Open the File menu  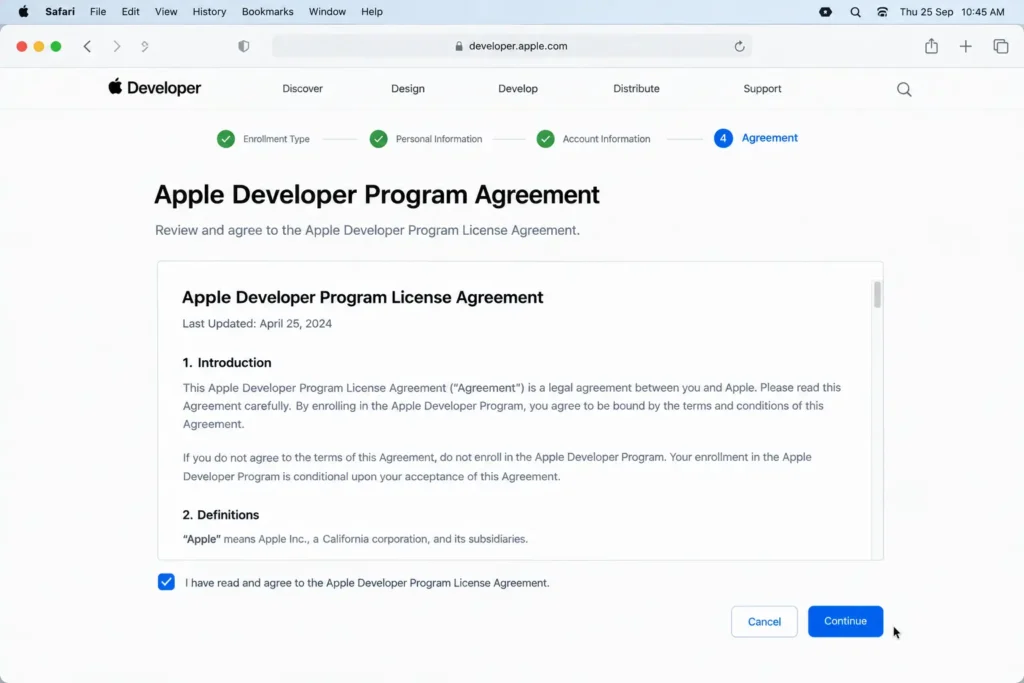[98, 12]
